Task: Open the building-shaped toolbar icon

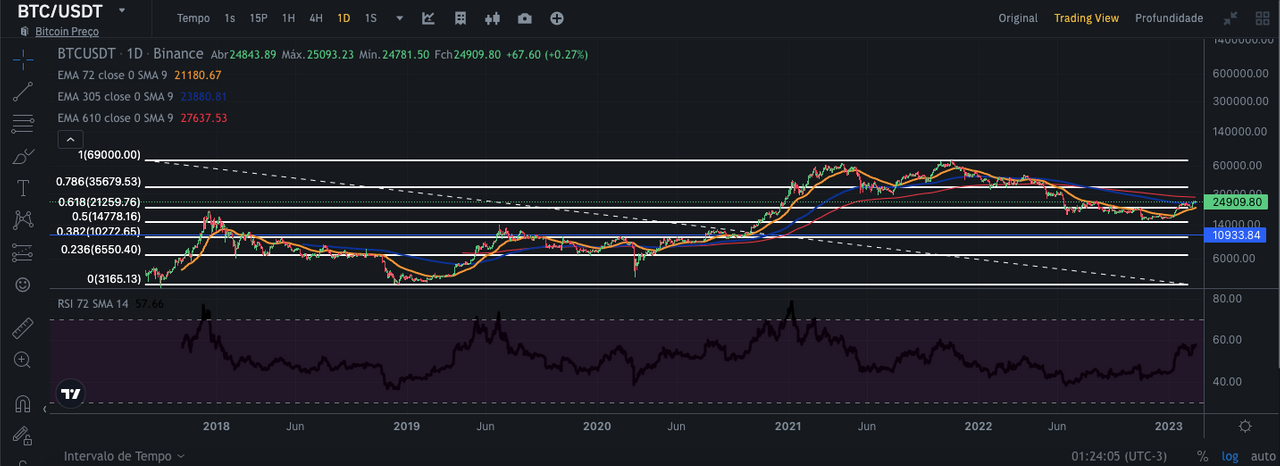Action: [460, 18]
